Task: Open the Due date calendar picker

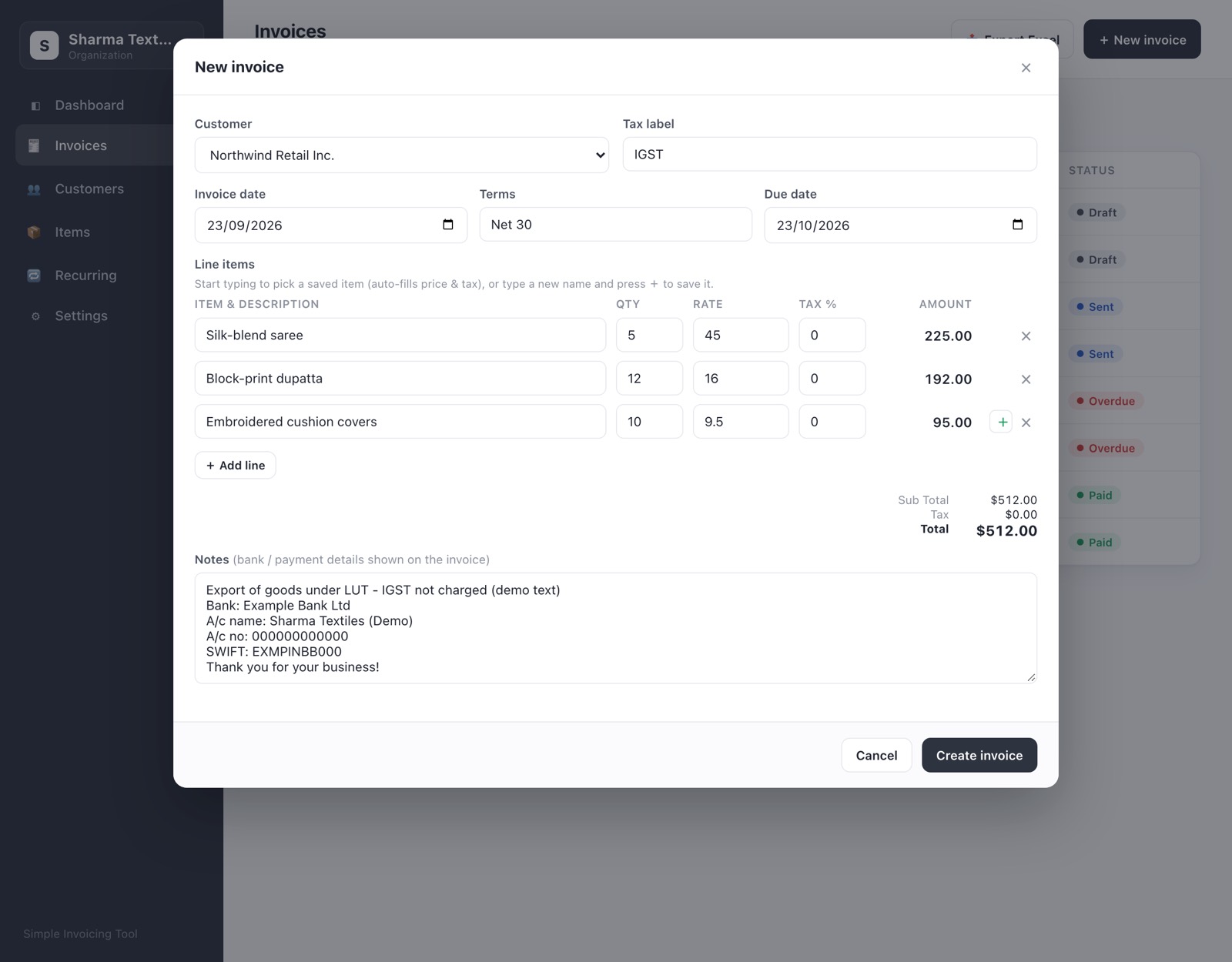Action: [x=1017, y=225]
